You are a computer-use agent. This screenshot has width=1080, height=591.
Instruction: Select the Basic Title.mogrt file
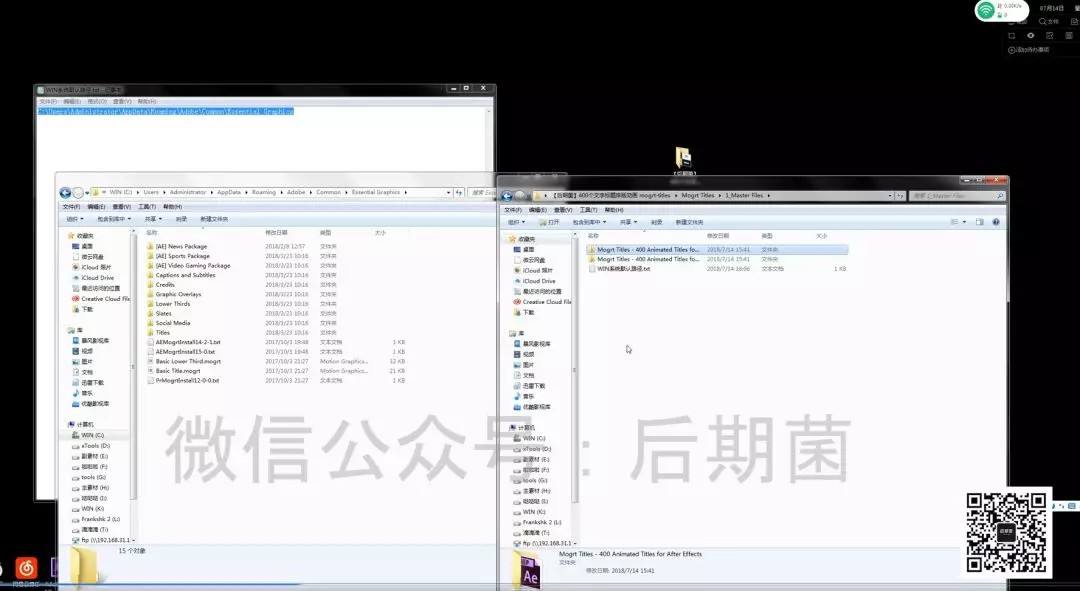click(x=177, y=371)
